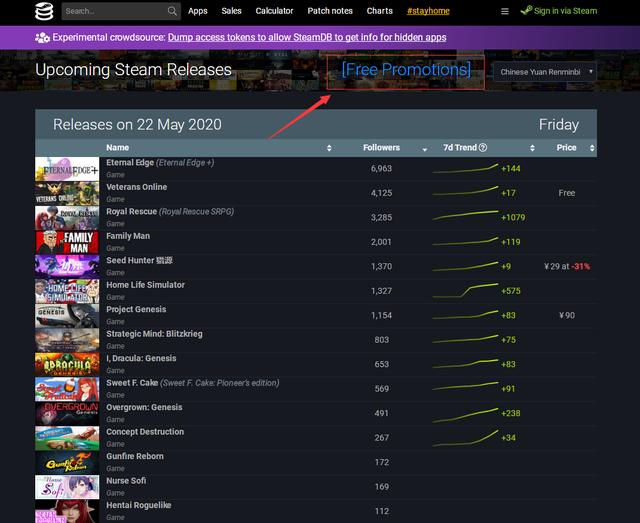The width and height of the screenshot is (640, 523).
Task: Click the Nurse Sofi title
Action: pyautogui.click(x=126, y=481)
